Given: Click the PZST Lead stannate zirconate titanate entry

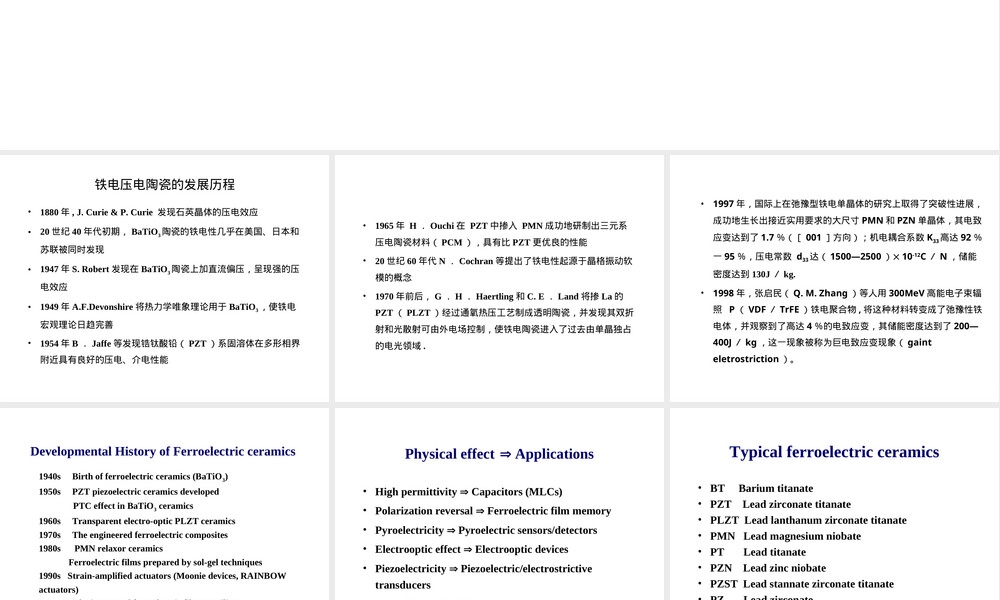Looking at the screenshot, I should tap(802, 584).
